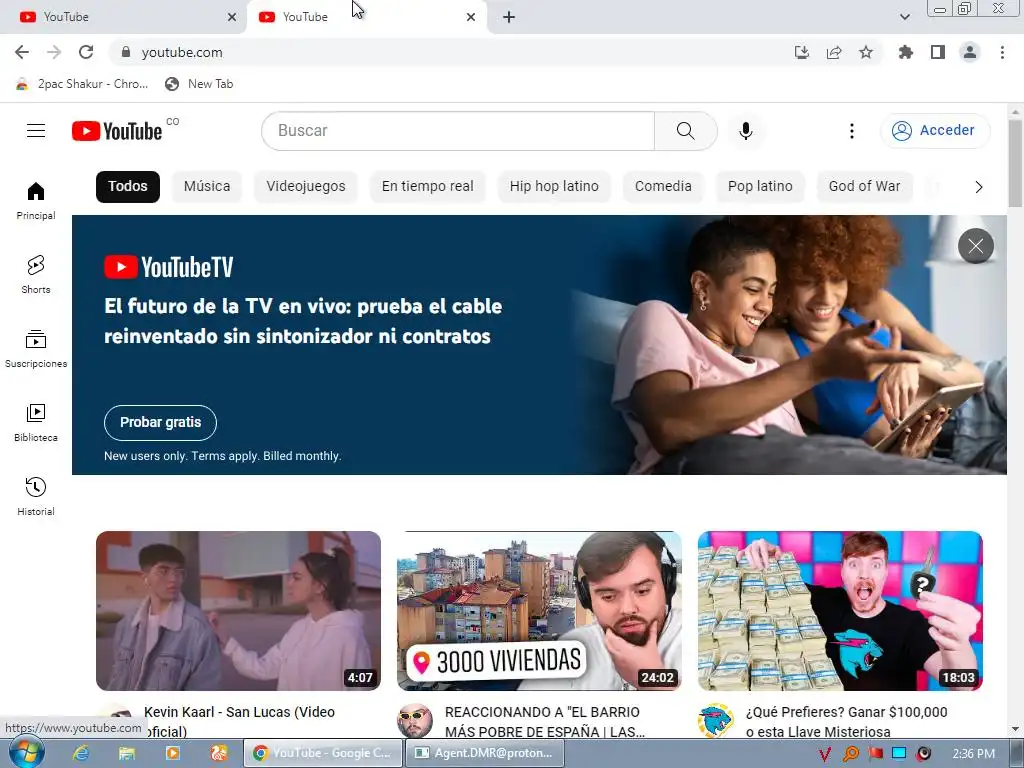
Task: Close the active YouTube tab
Action: click(471, 17)
